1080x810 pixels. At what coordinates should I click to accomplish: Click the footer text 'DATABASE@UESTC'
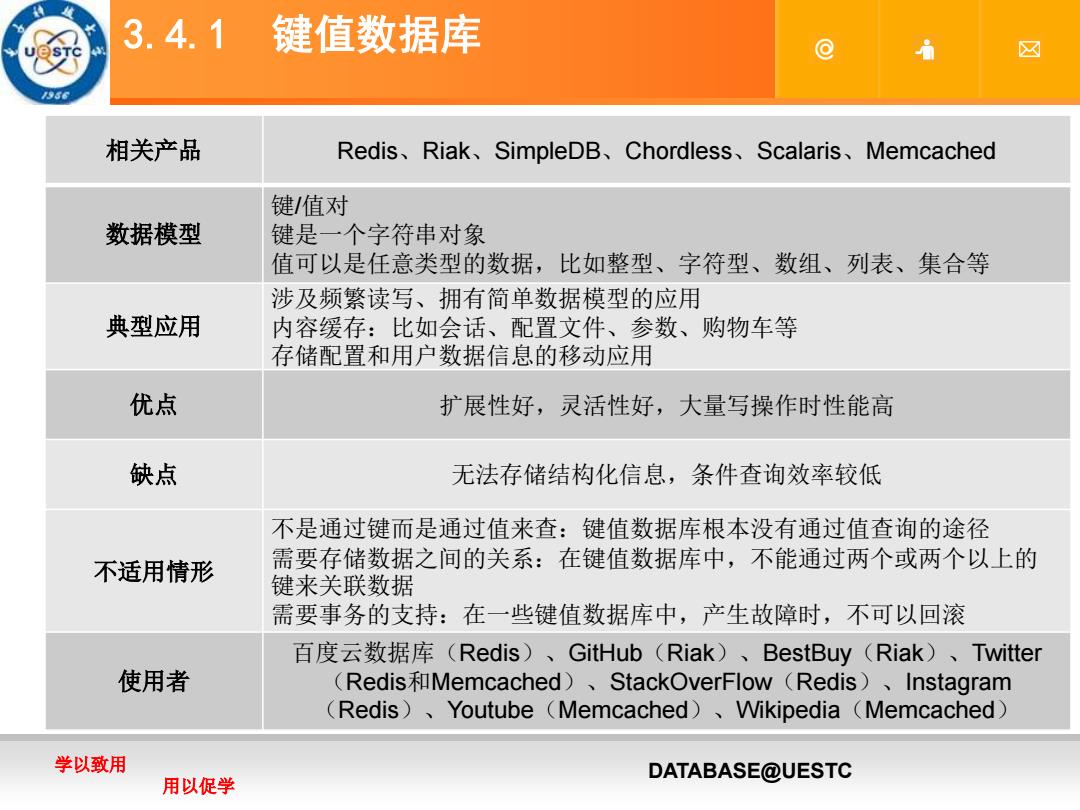pos(750,771)
